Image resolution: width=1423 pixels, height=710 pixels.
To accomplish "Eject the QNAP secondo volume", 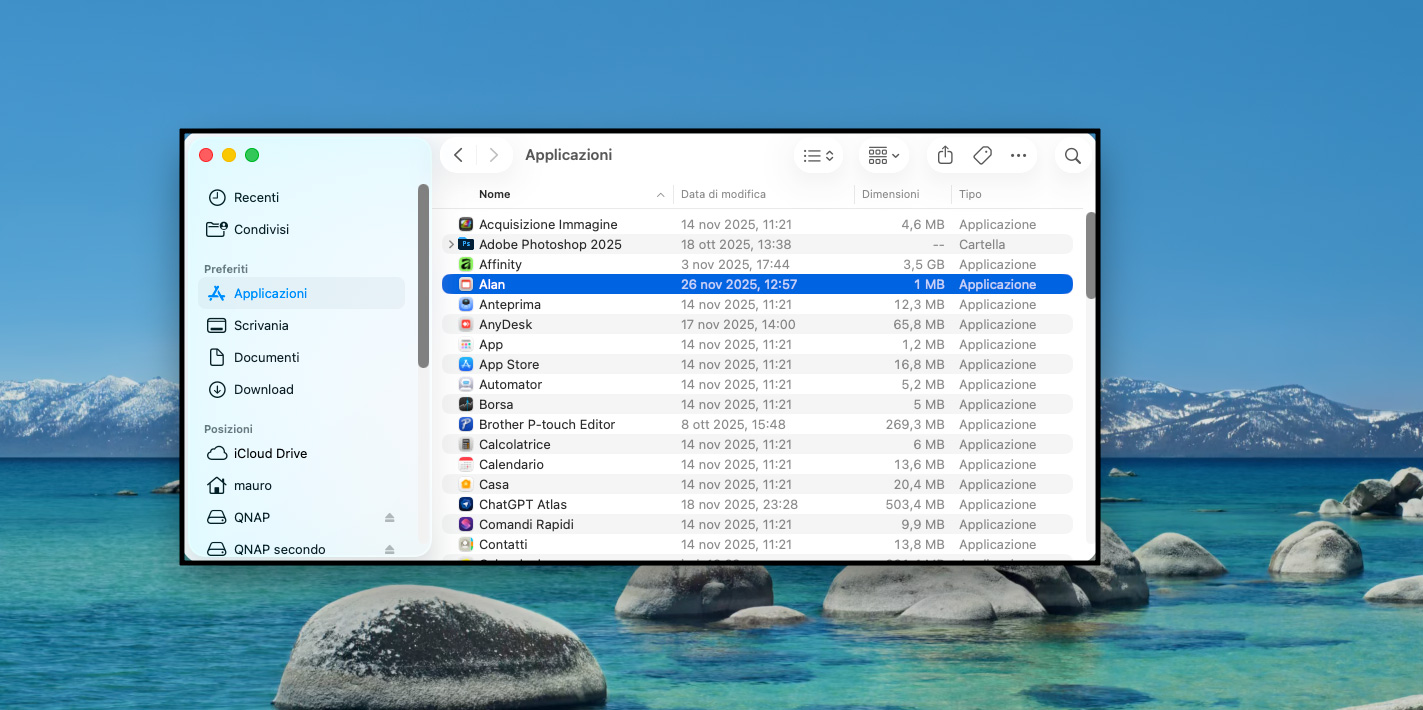I will (x=390, y=549).
